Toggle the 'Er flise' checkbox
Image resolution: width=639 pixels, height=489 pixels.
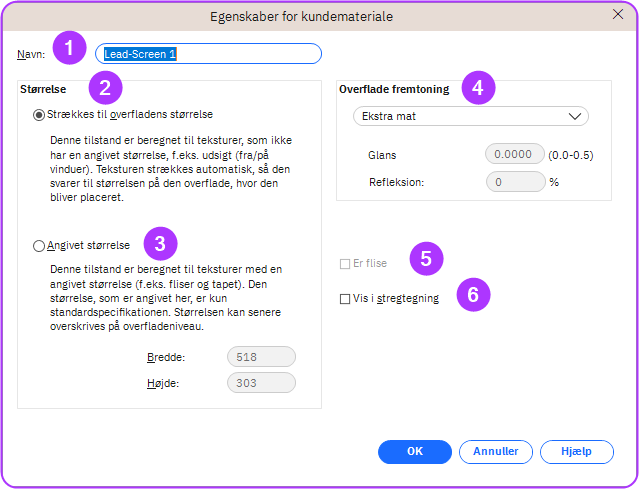tap(345, 264)
